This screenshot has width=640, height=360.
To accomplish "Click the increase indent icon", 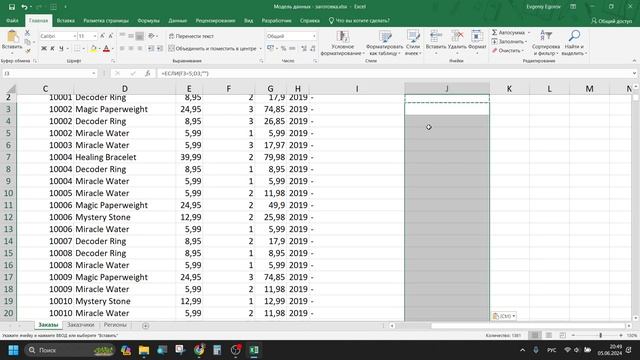I will [160, 49].
